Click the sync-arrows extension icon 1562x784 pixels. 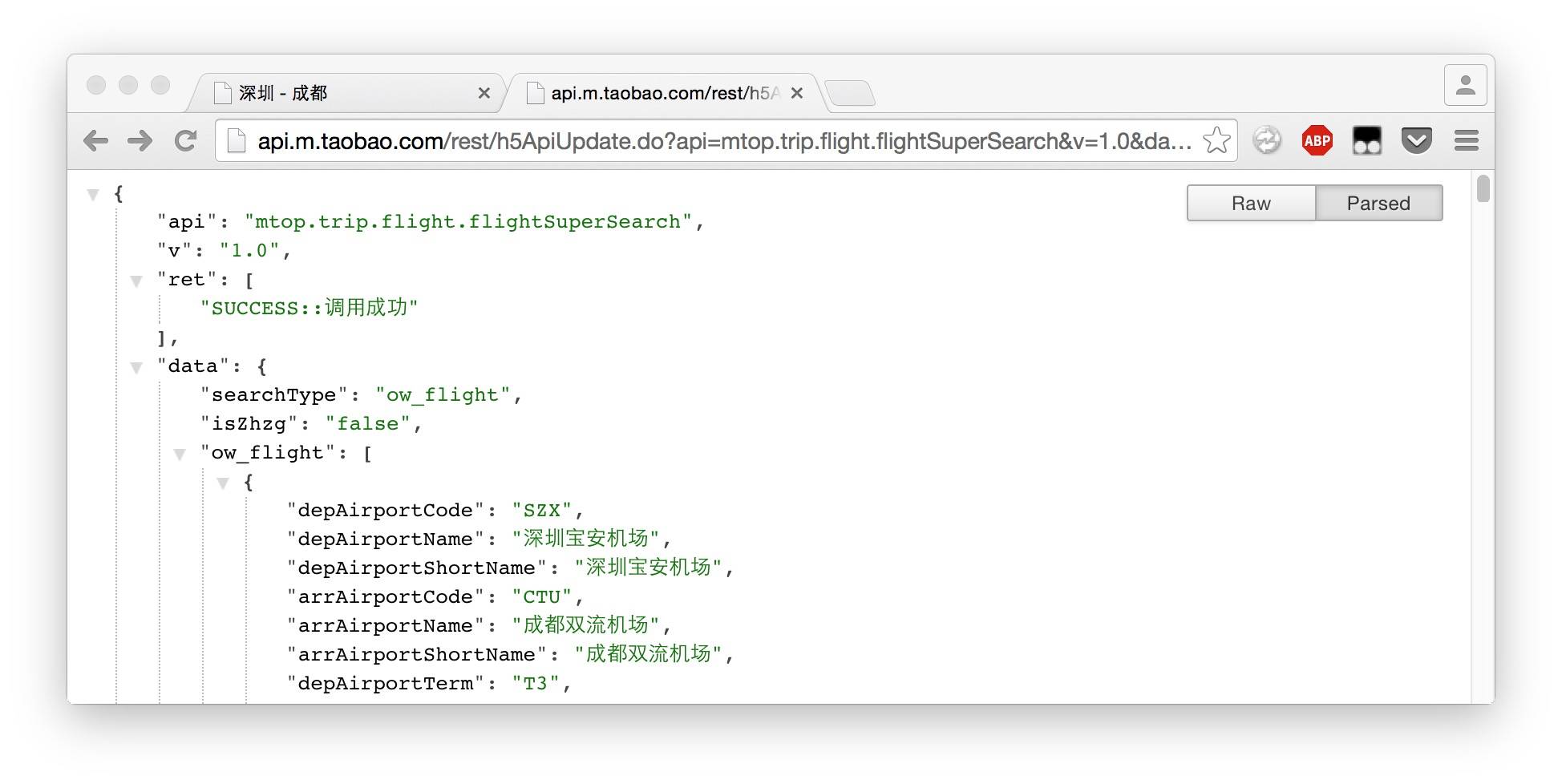pos(1268,141)
